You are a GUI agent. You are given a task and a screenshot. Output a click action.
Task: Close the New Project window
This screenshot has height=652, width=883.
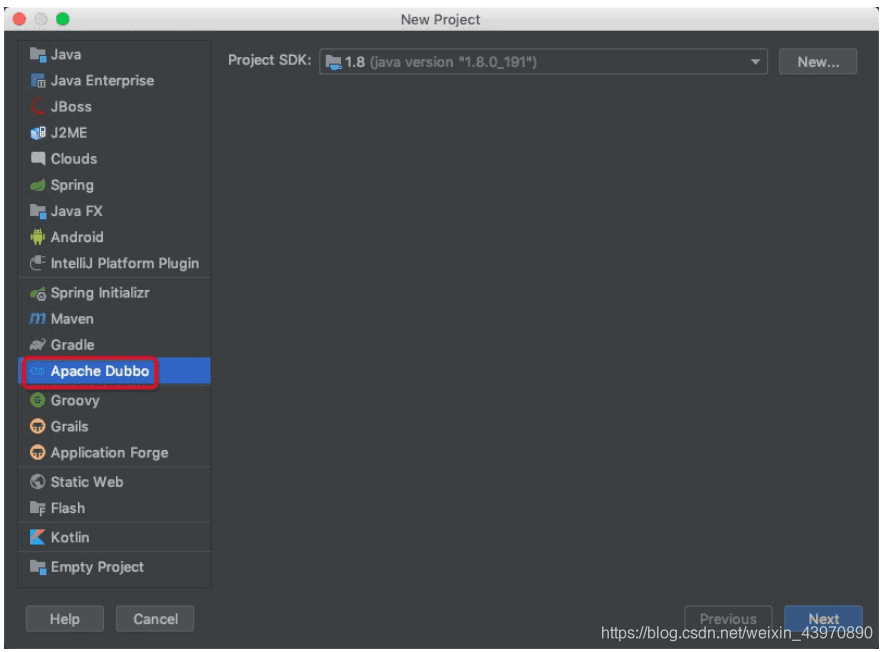pos(19,19)
